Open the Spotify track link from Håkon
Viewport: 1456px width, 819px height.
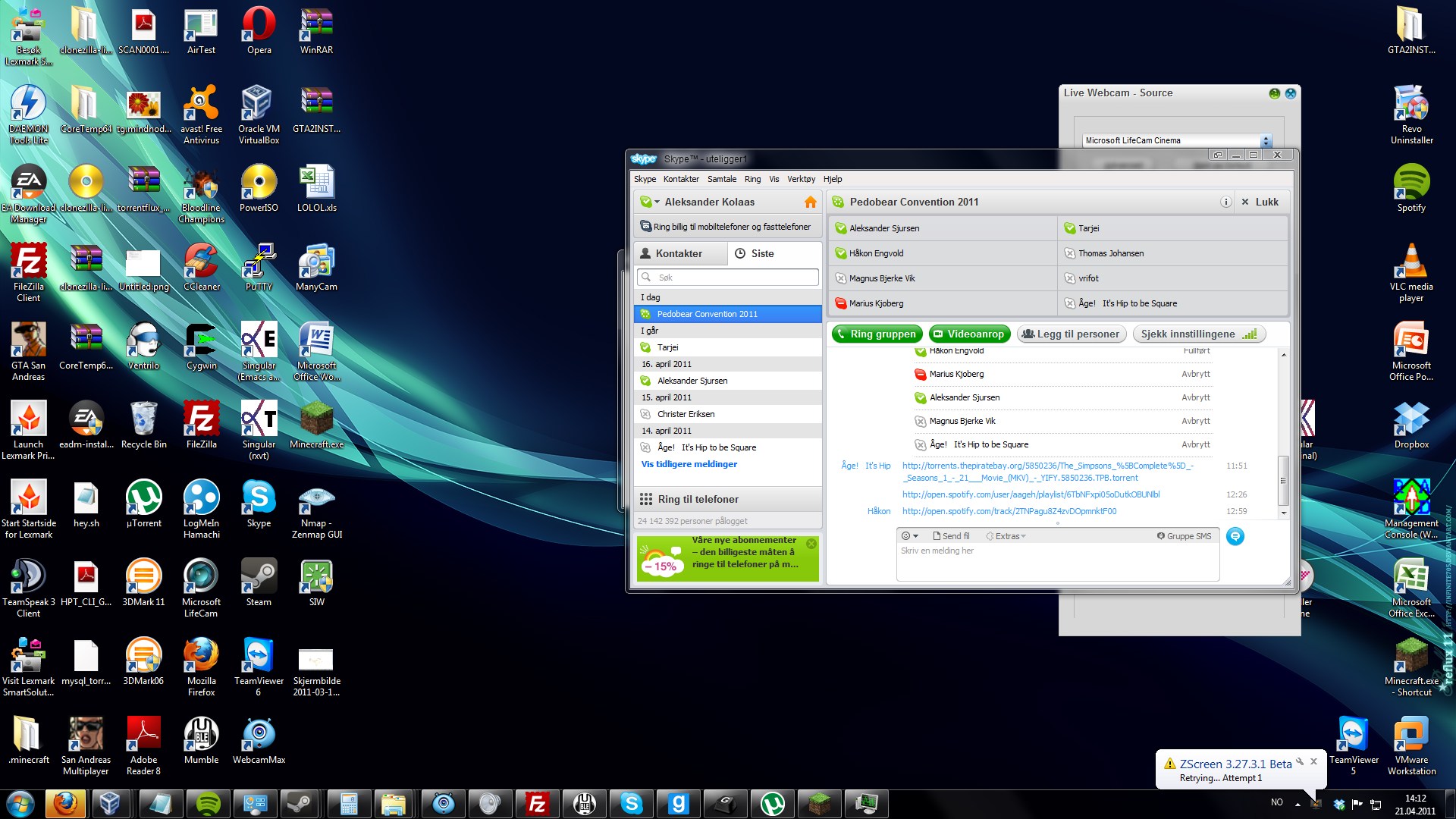pyautogui.click(x=1009, y=511)
